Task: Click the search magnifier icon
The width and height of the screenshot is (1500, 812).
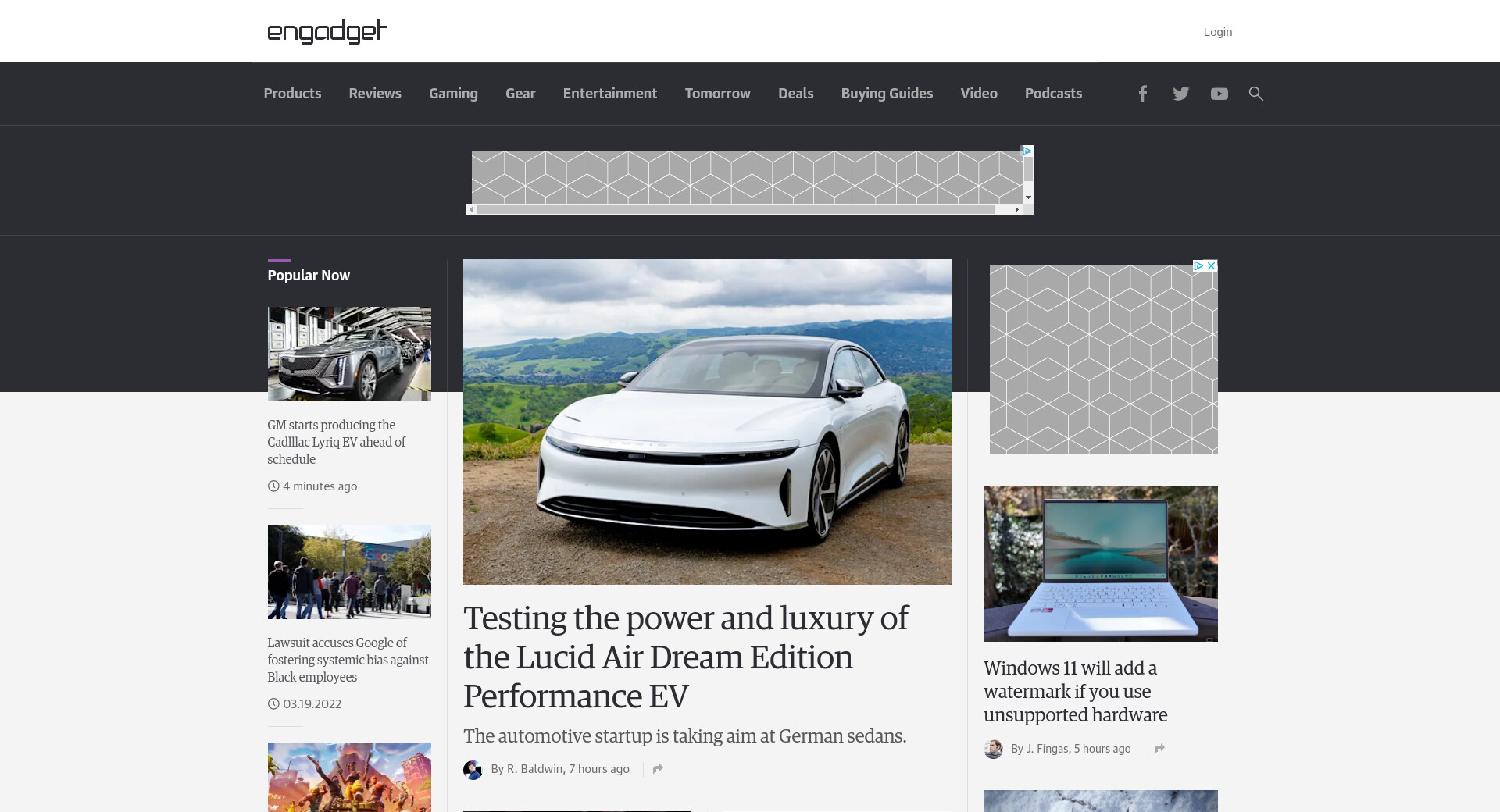Action: coord(1255,94)
